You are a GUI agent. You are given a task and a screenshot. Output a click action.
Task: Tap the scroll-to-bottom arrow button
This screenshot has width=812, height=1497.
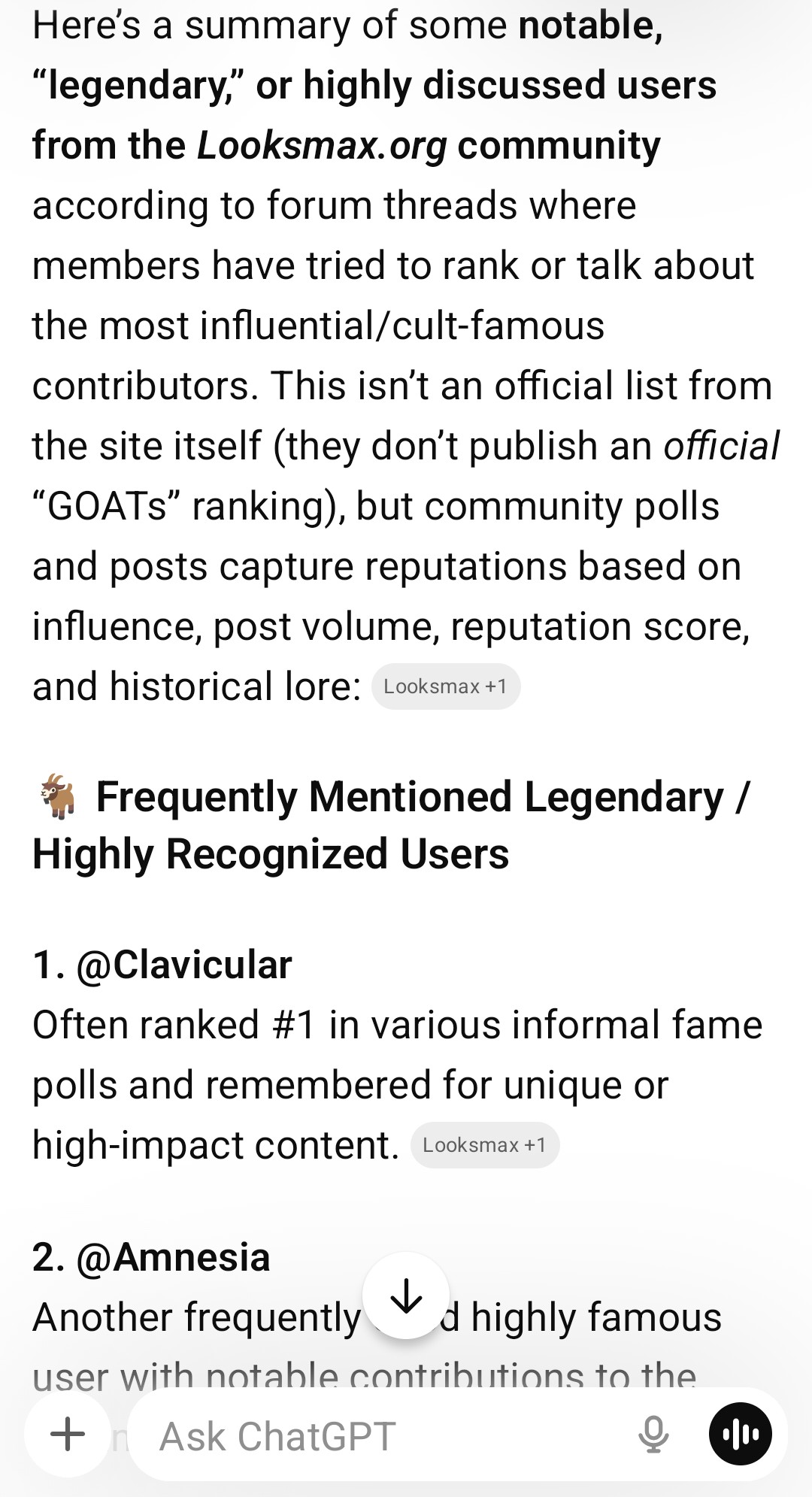pos(406,1295)
